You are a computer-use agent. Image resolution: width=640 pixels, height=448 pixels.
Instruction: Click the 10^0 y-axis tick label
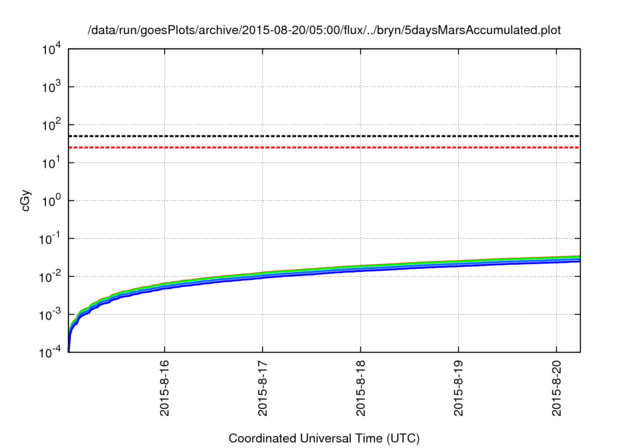point(51,201)
